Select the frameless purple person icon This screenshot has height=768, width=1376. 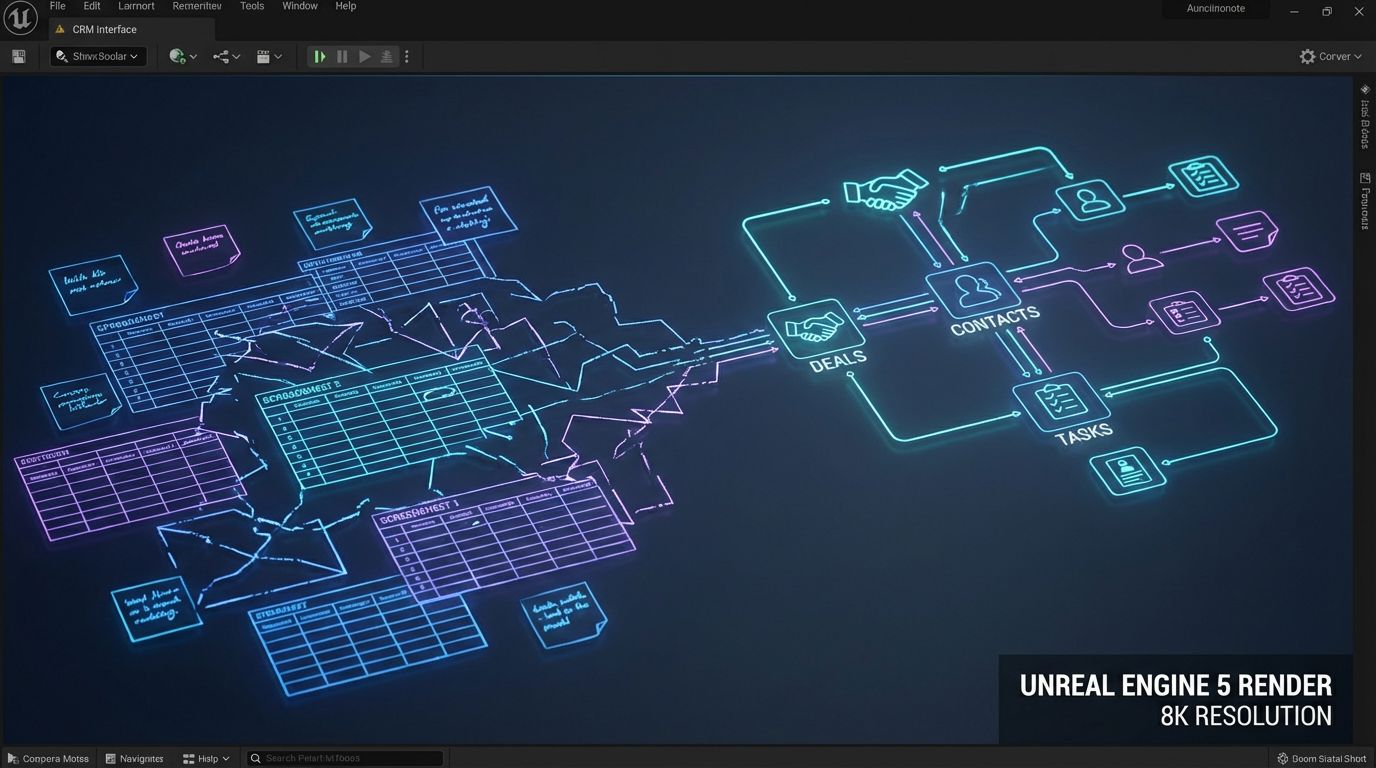pyautogui.click(x=1142, y=258)
